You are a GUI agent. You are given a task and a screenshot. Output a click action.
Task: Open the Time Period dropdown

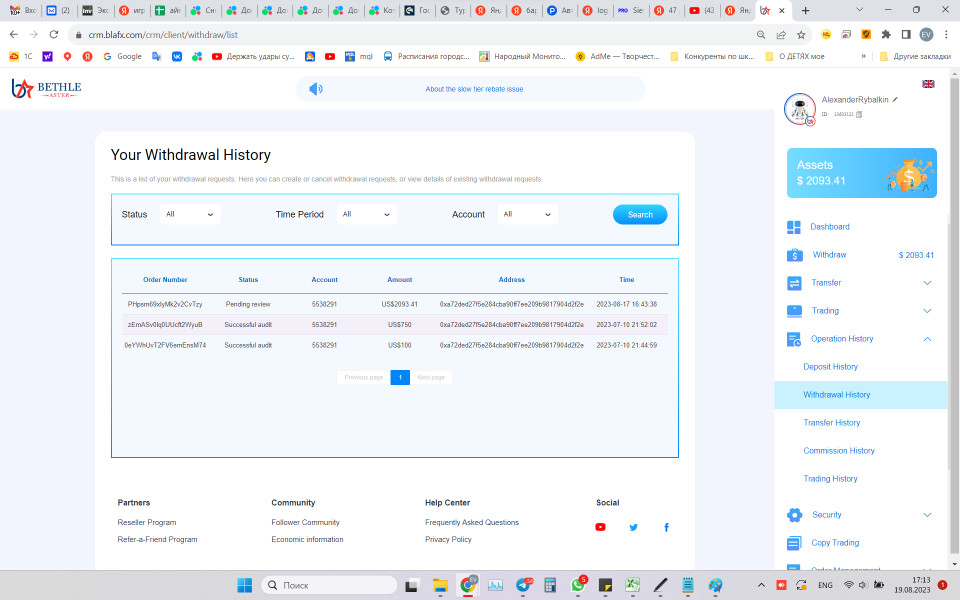tap(366, 214)
